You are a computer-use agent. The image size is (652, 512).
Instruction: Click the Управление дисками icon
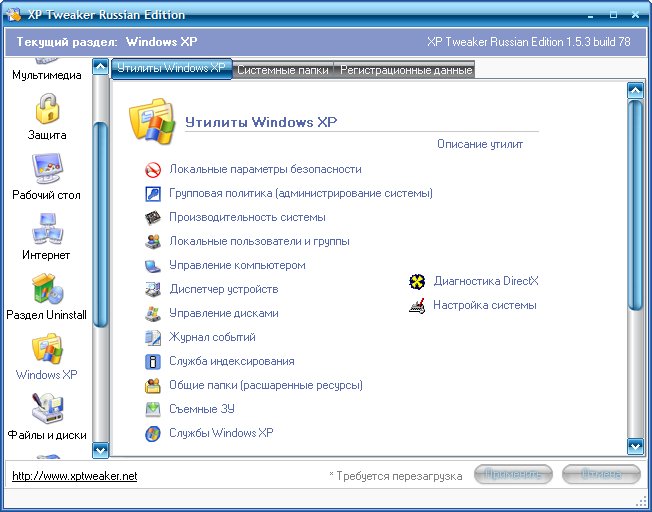tap(153, 314)
